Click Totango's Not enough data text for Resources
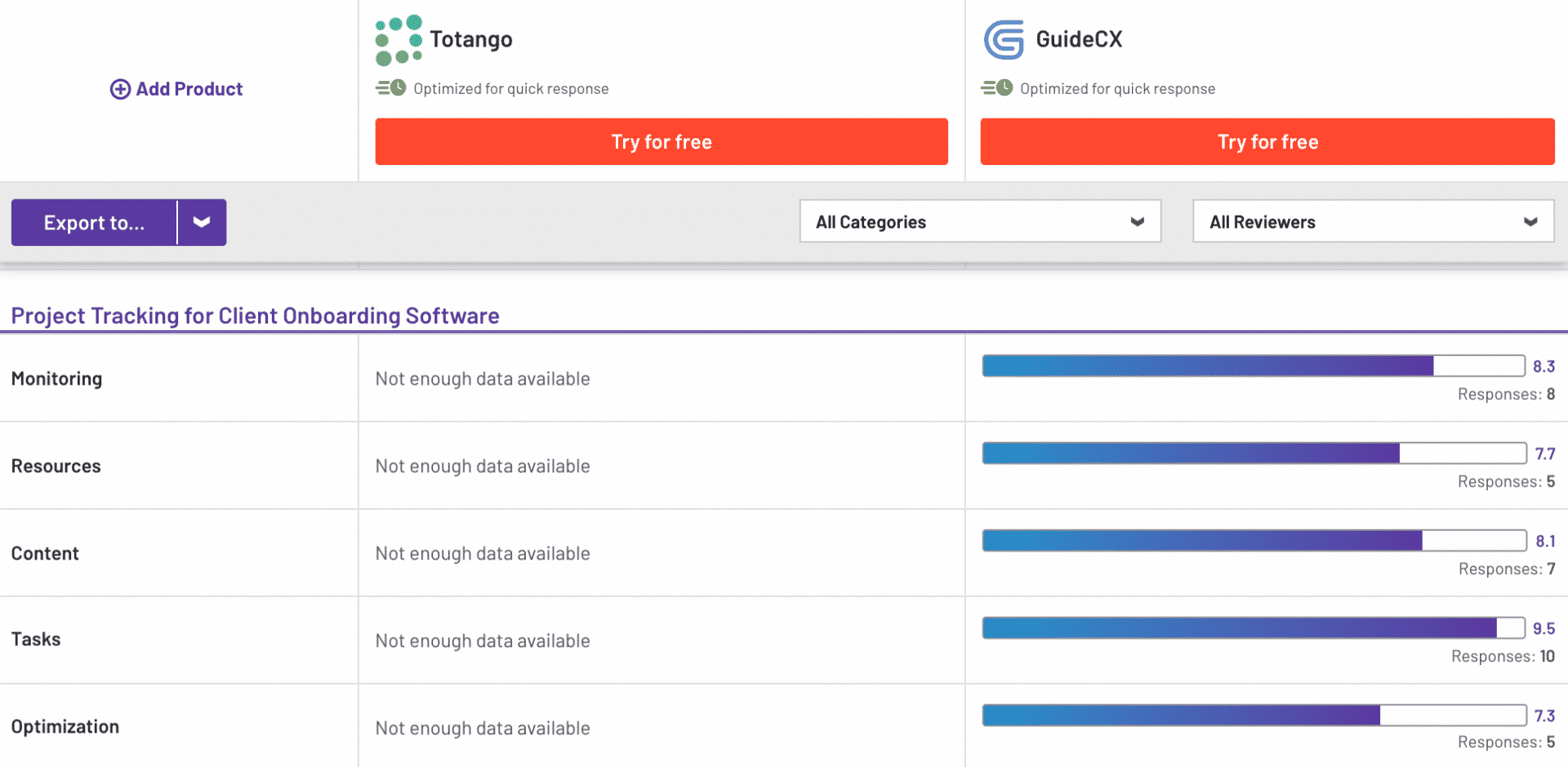This screenshot has height=767, width=1568. pyautogui.click(x=483, y=466)
